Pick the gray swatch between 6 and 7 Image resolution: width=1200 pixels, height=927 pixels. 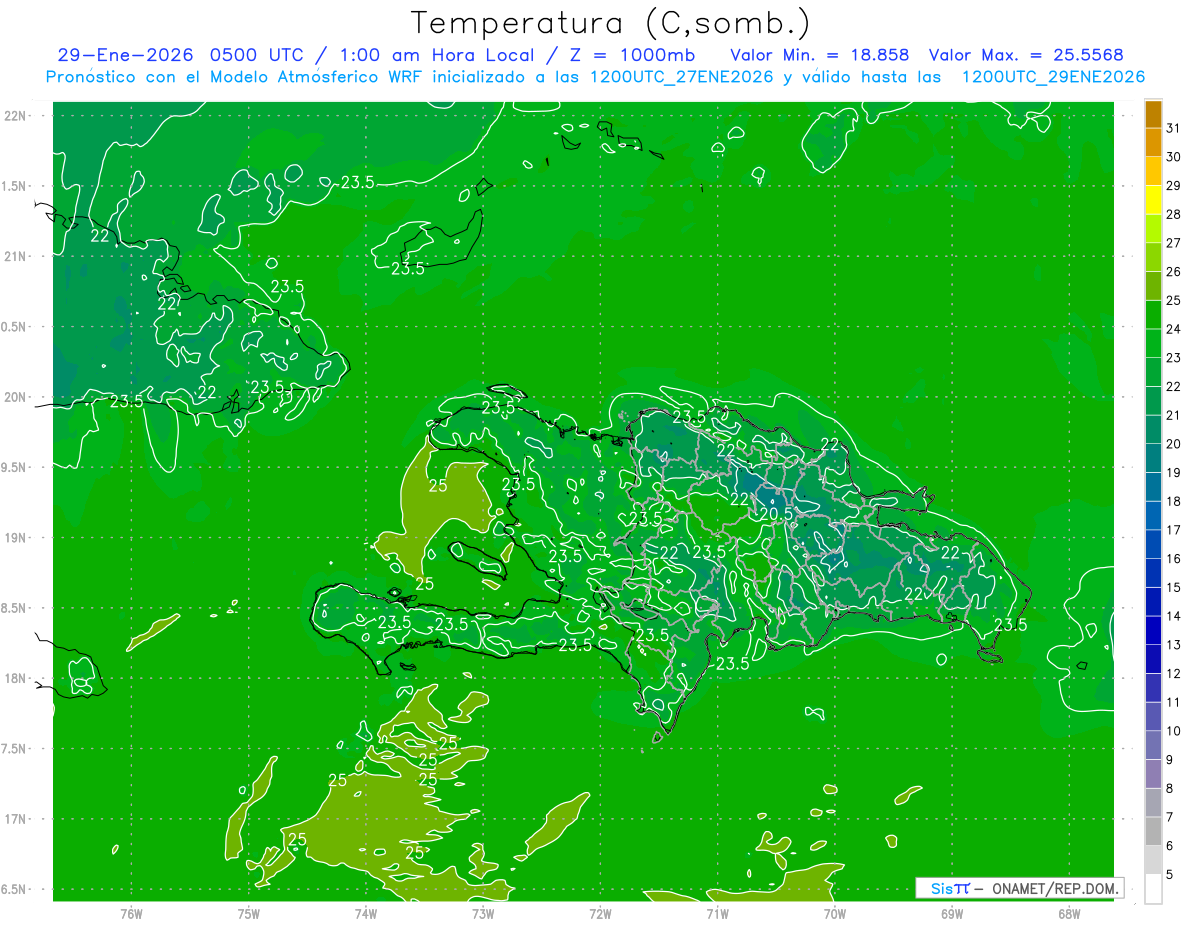pyautogui.click(x=1154, y=831)
